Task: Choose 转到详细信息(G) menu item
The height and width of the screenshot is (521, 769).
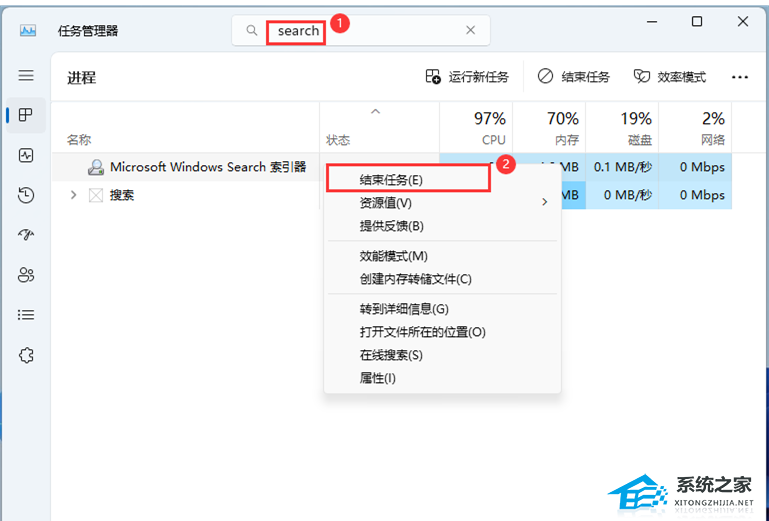Action: (442, 309)
